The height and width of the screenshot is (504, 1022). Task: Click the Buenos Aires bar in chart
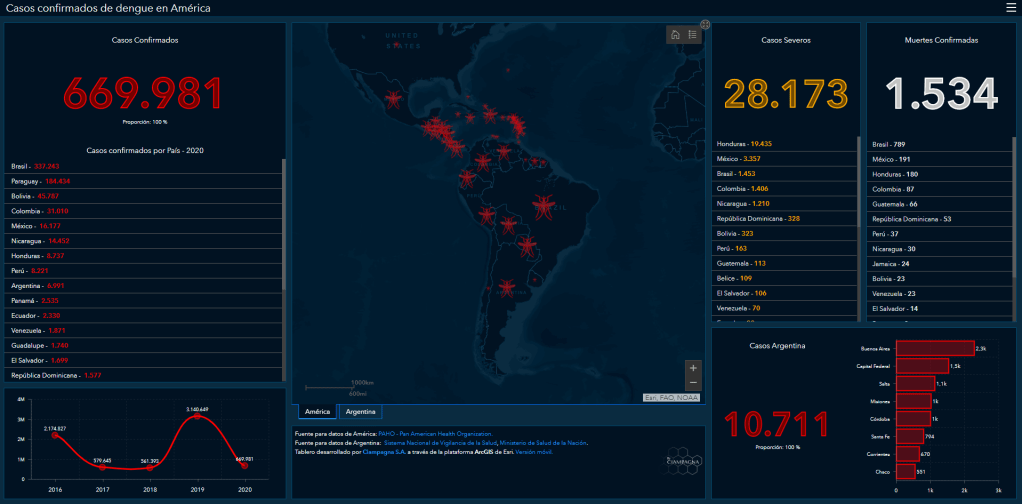(x=934, y=348)
